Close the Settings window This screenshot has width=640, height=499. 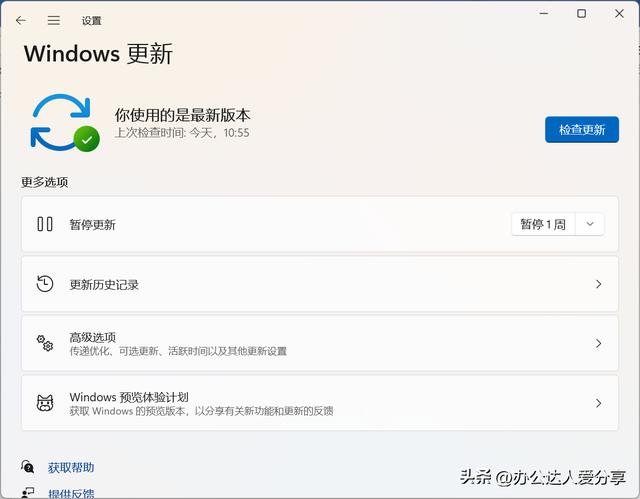pyautogui.click(x=619, y=13)
